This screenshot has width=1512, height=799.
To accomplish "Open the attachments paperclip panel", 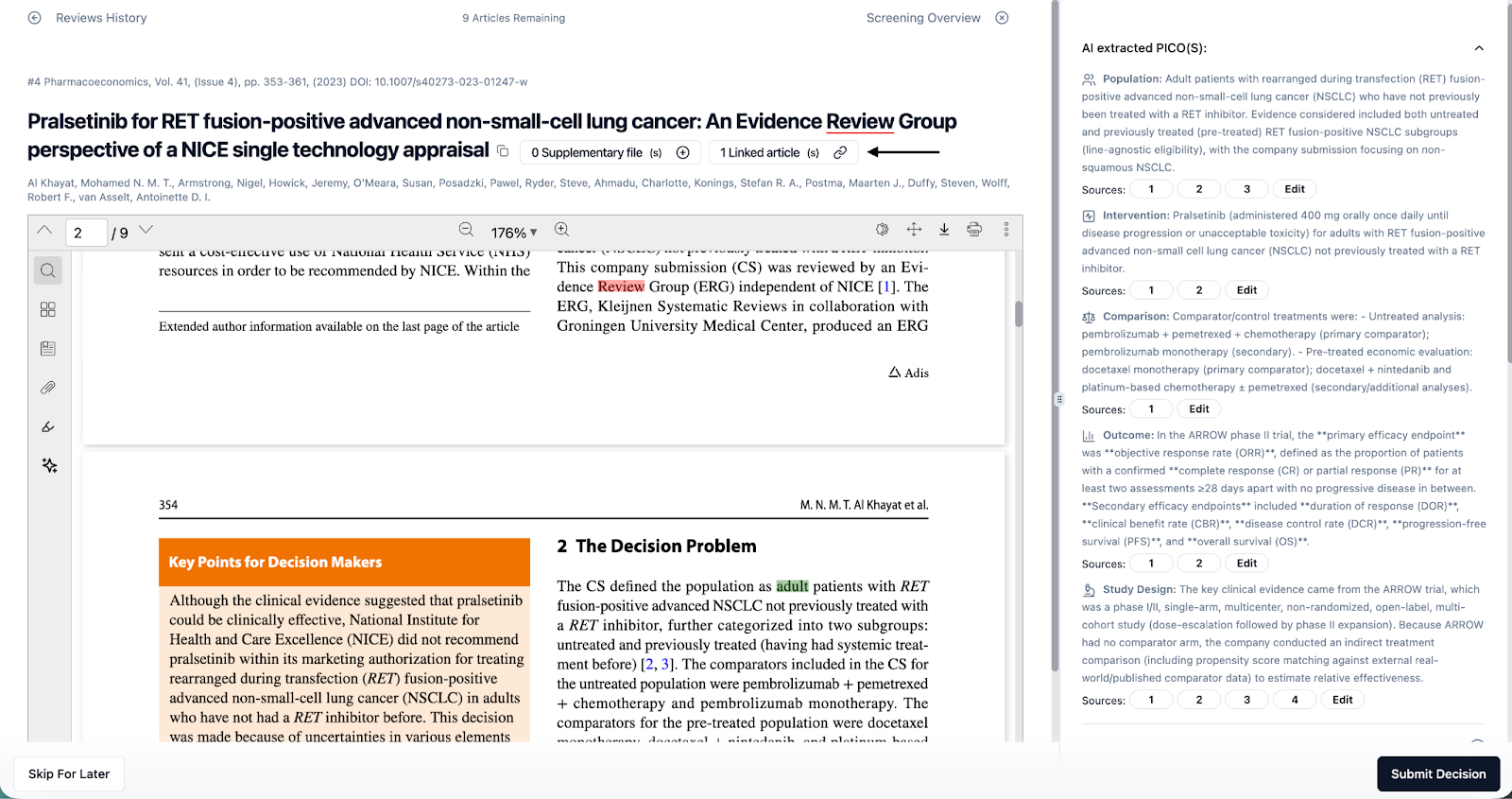I will [48, 388].
